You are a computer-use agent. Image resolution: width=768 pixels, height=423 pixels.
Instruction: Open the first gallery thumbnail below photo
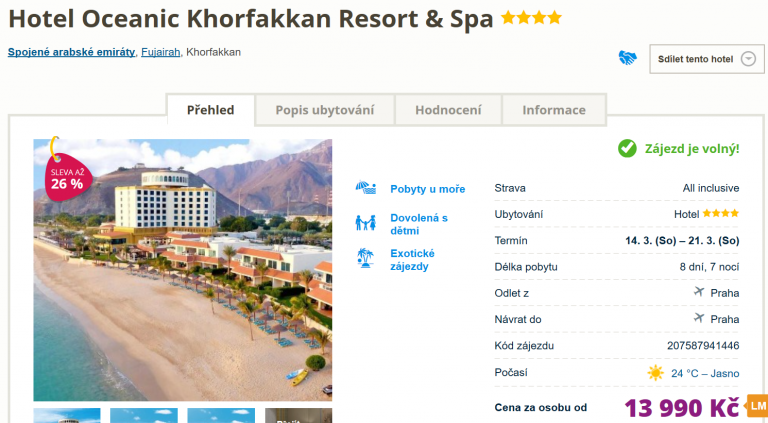[x=67, y=416]
